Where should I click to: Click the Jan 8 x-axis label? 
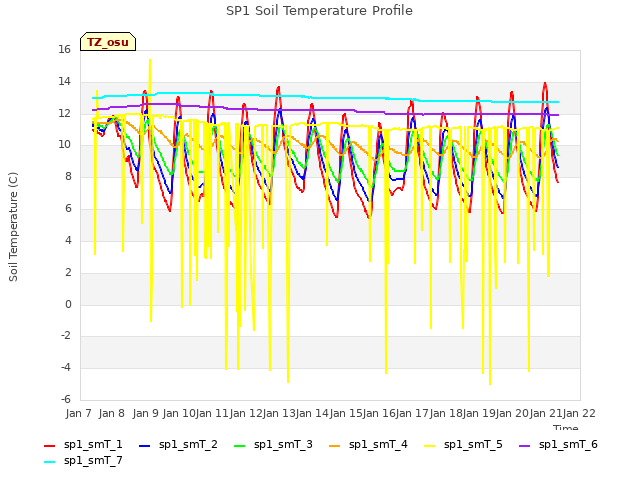pyautogui.click(x=112, y=413)
